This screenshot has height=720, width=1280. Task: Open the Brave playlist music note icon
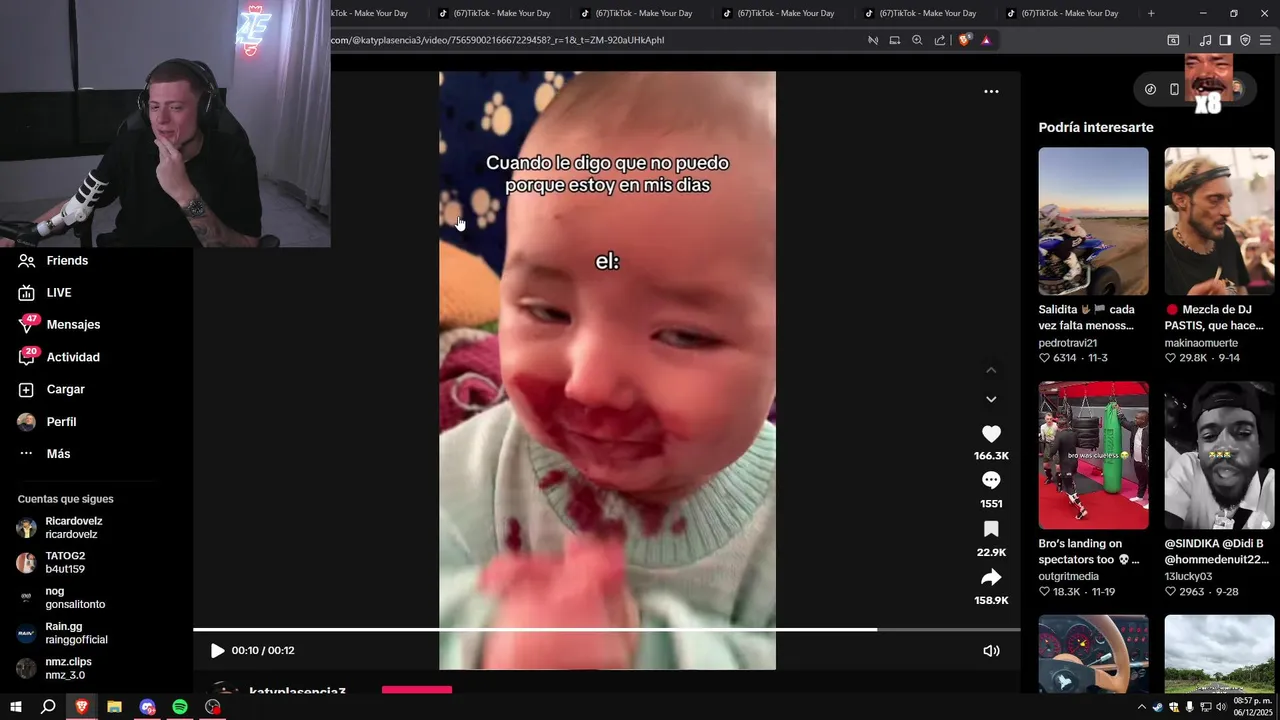(x=1205, y=40)
